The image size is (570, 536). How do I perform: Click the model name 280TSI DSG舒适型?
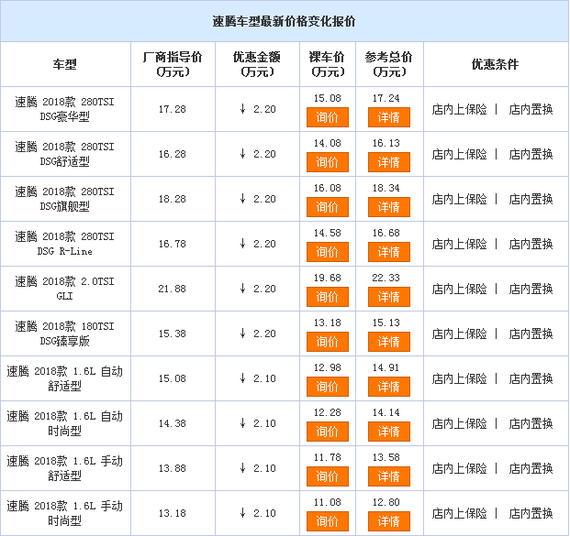coord(65,154)
